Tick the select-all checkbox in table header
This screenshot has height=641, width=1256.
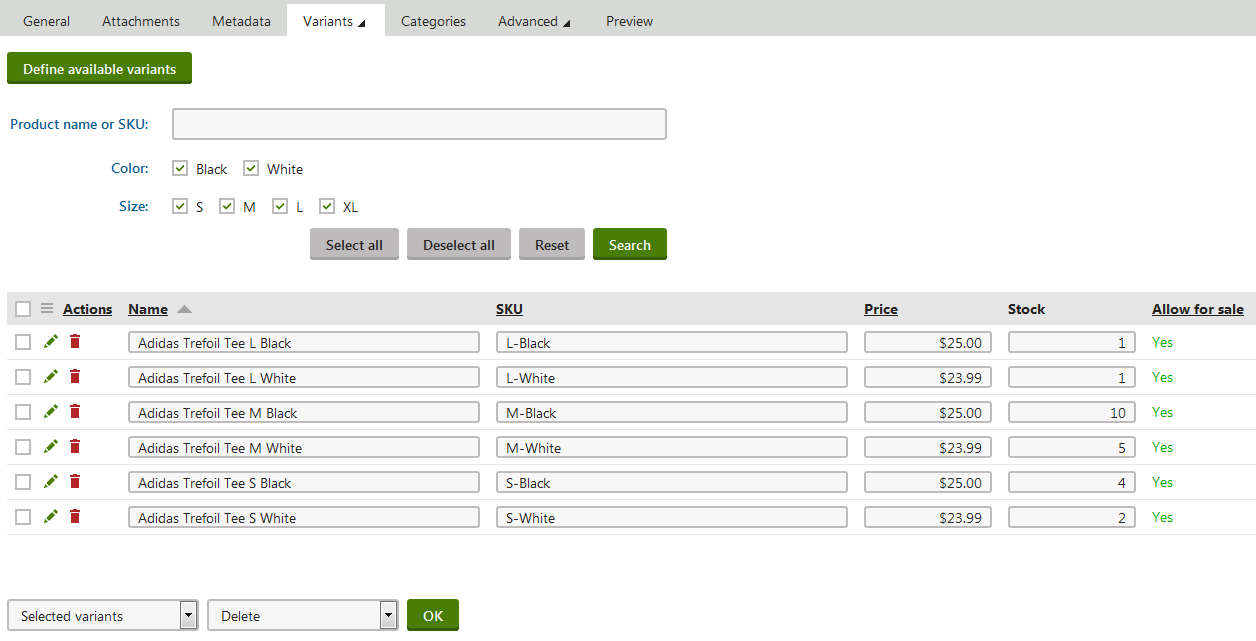click(x=23, y=309)
